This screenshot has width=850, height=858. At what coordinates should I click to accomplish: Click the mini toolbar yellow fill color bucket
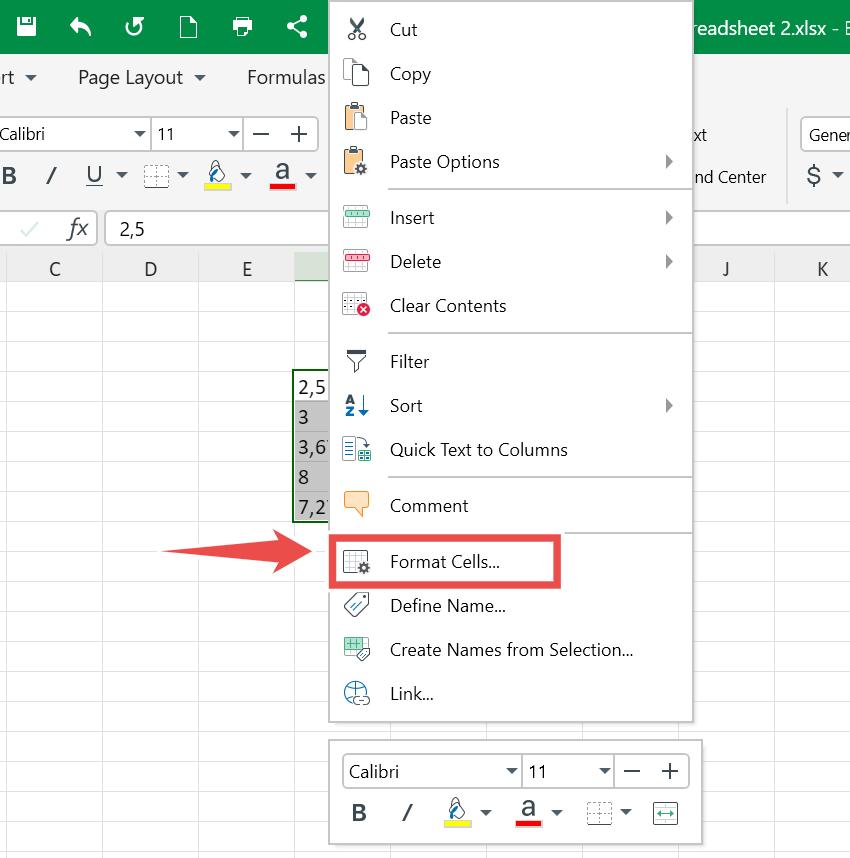[x=458, y=812]
